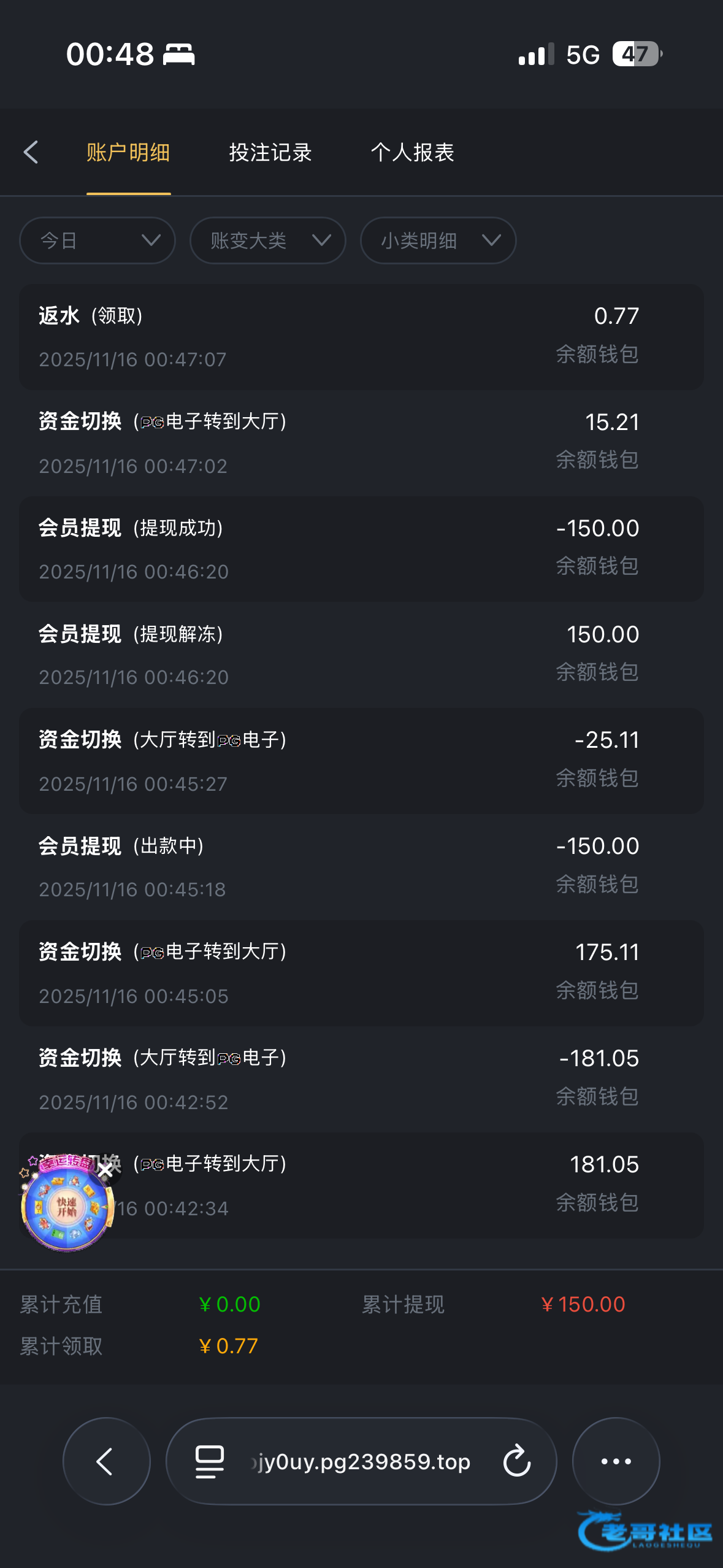The height and width of the screenshot is (1568, 723).
Task: Switch to the 投注记录 tab
Action: pyautogui.click(x=270, y=152)
